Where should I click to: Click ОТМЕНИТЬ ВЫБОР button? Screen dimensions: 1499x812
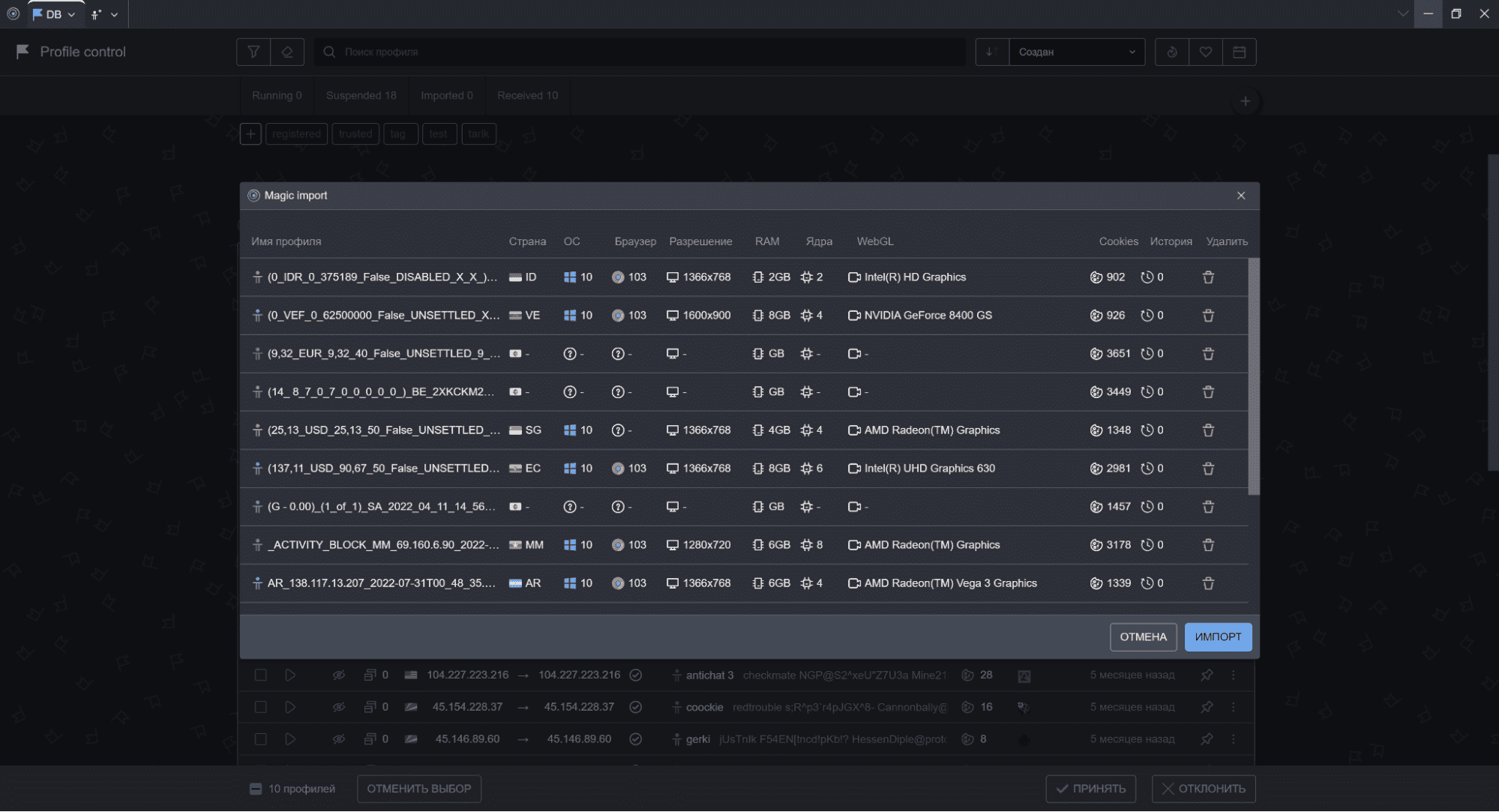click(419, 789)
